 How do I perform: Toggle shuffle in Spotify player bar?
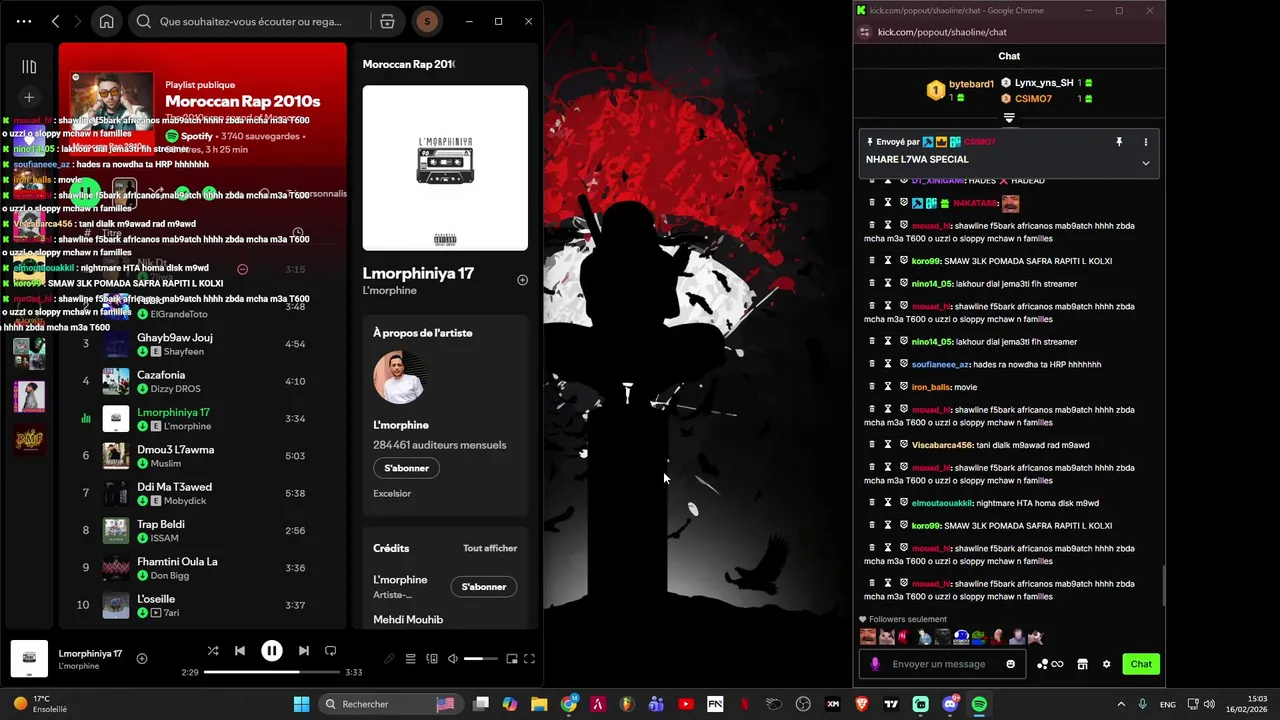point(213,651)
